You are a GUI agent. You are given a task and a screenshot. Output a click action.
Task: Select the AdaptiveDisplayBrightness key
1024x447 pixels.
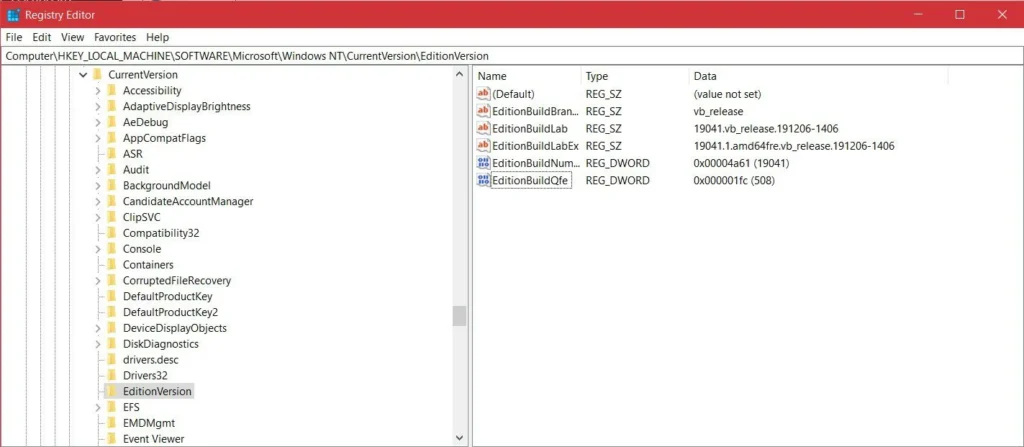187,107
